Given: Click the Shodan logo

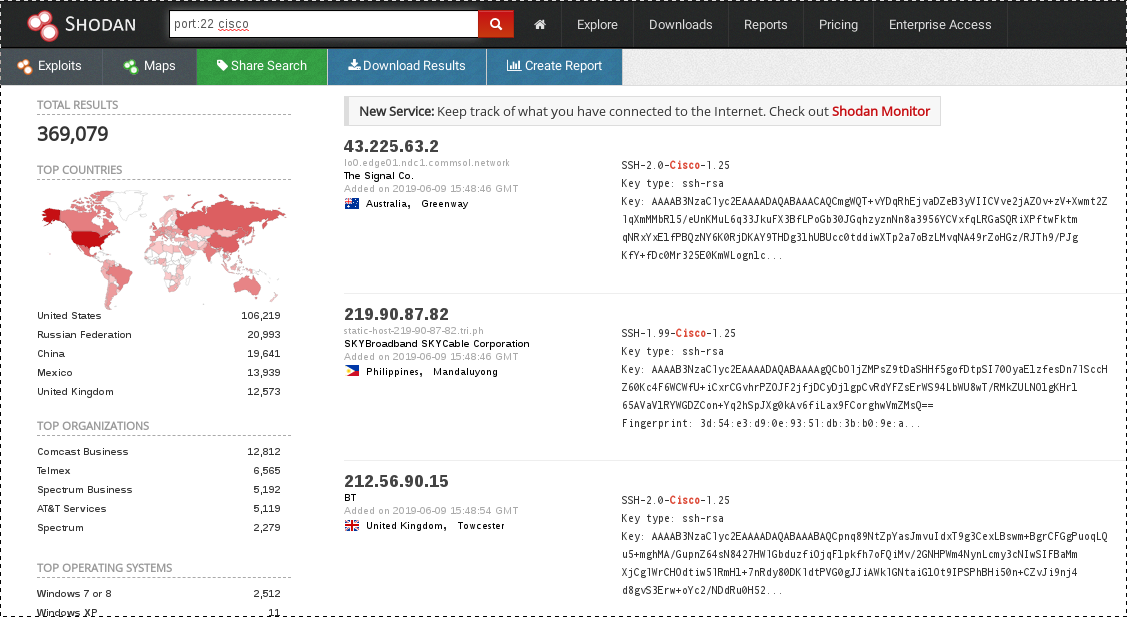Looking at the screenshot, I should [x=81, y=24].
